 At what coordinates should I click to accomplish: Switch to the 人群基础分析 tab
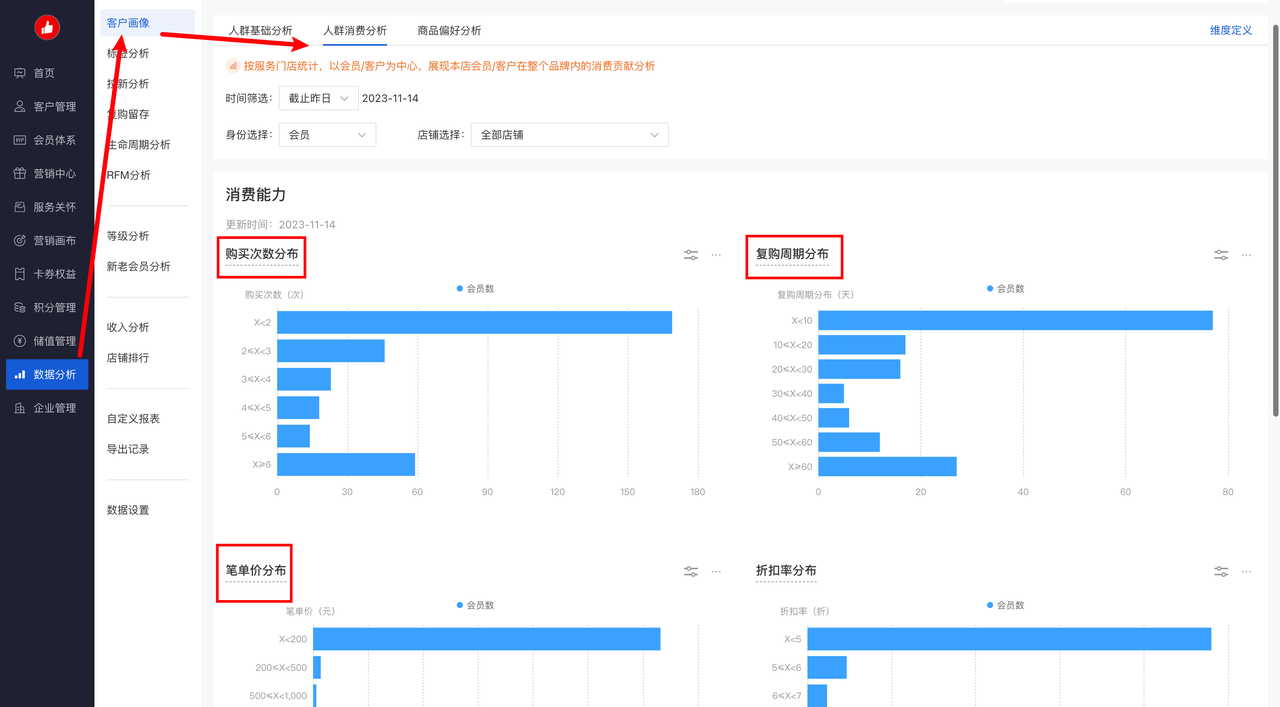260,31
